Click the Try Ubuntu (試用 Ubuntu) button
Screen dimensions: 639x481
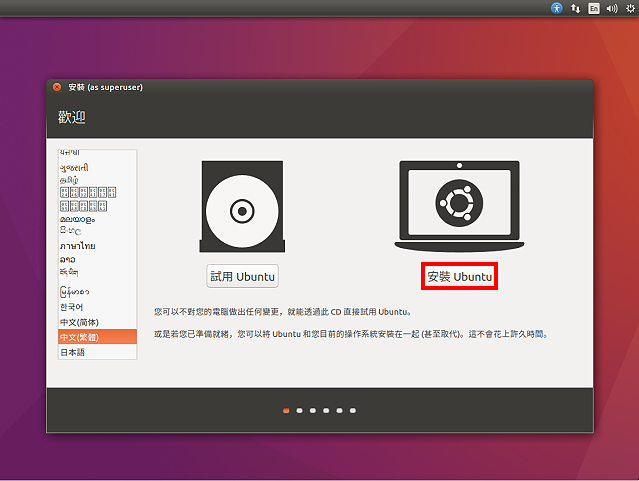coord(242,276)
